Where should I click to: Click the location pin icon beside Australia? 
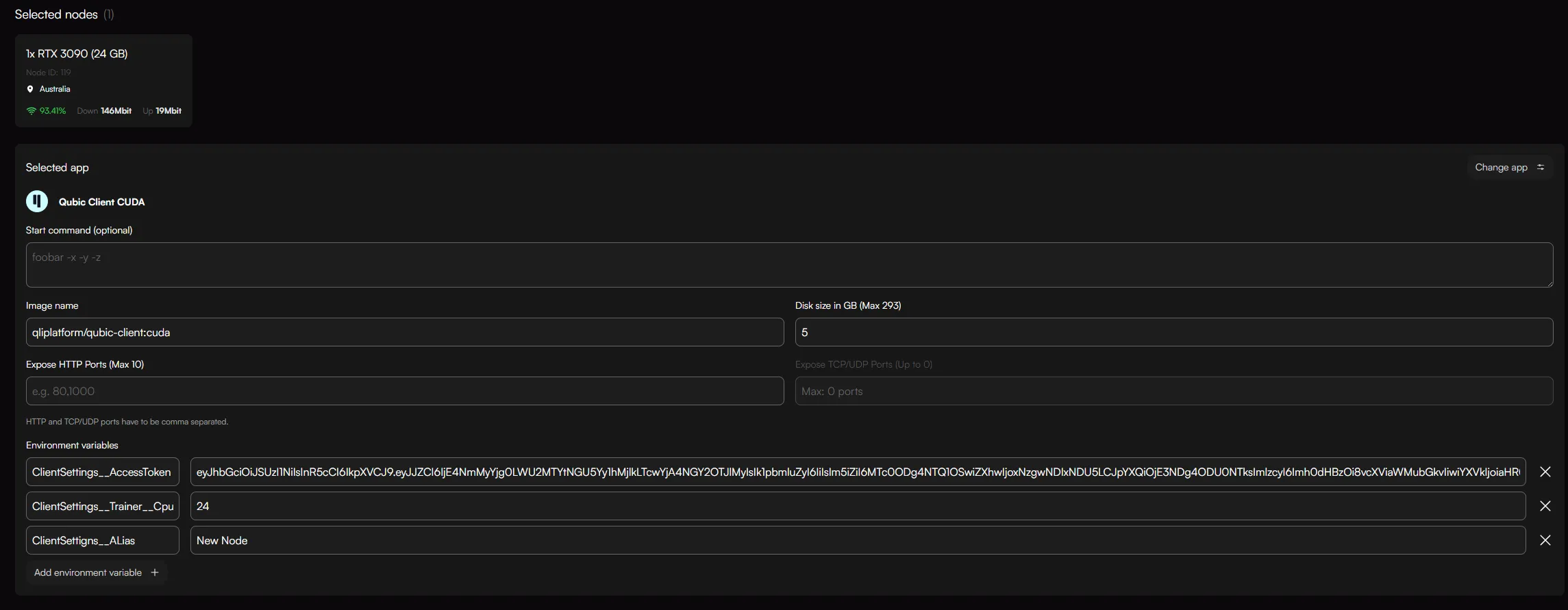[x=30, y=89]
